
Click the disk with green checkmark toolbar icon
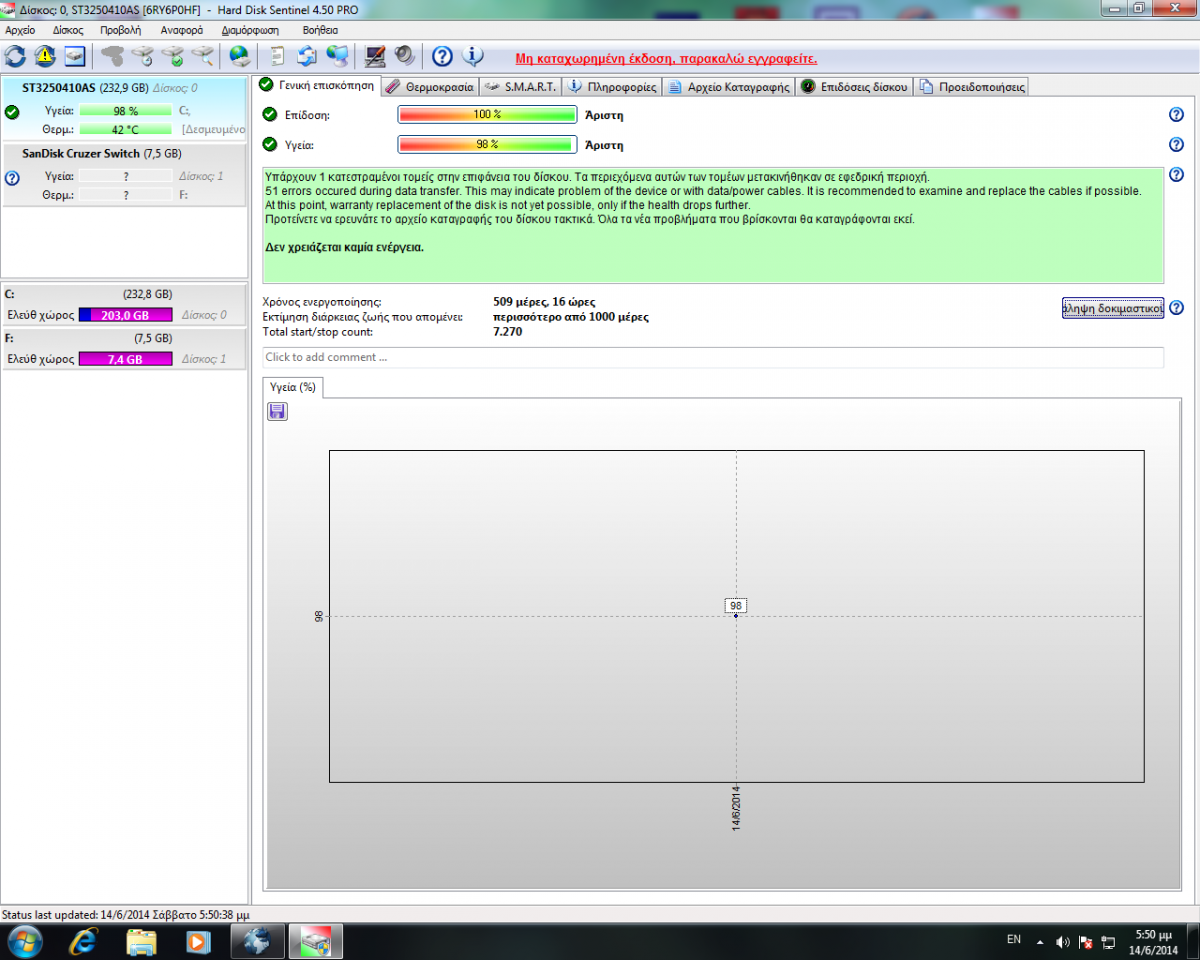(172, 56)
